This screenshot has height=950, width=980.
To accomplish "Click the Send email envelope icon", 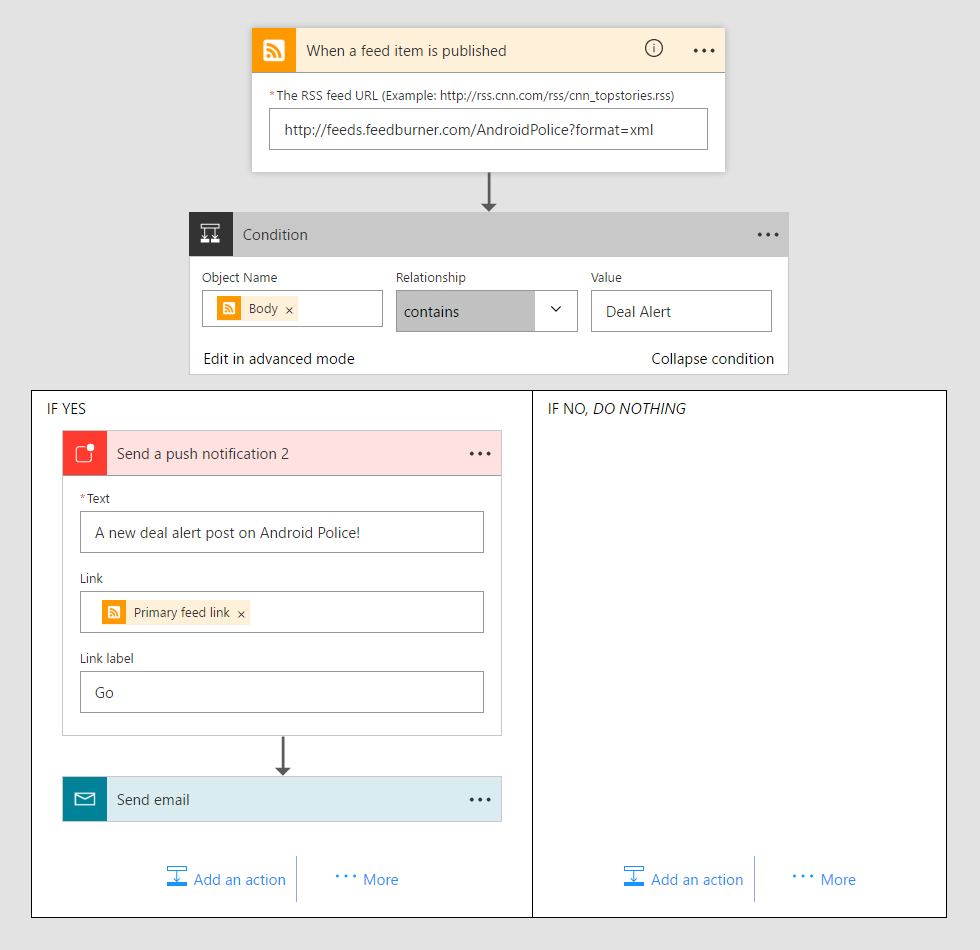I will pyautogui.click(x=84, y=799).
